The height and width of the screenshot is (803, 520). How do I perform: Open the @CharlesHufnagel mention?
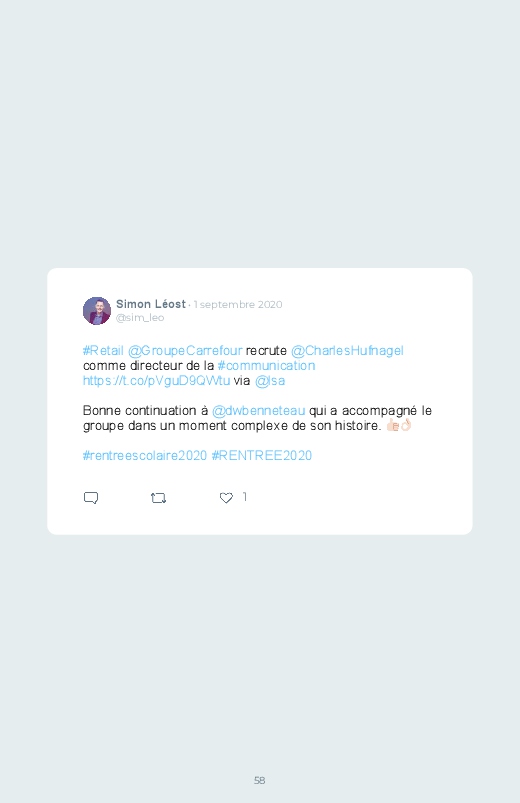click(x=347, y=351)
